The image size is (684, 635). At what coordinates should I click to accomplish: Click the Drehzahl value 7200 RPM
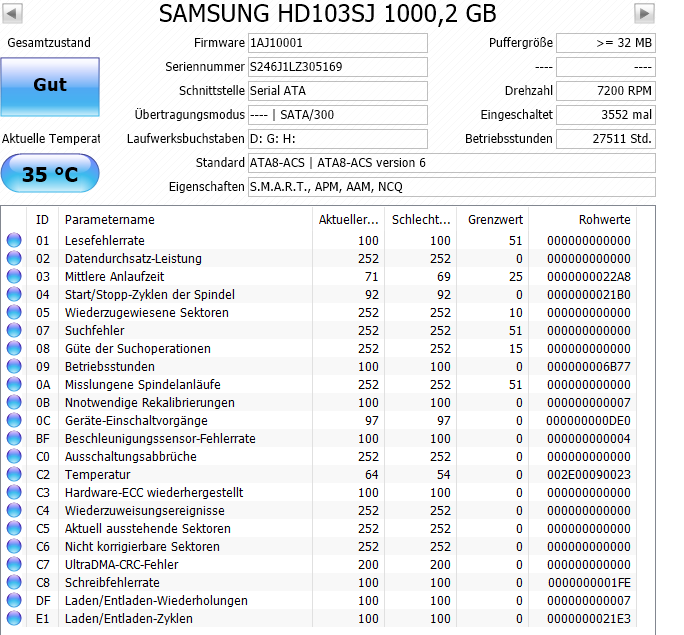pyautogui.click(x=606, y=91)
